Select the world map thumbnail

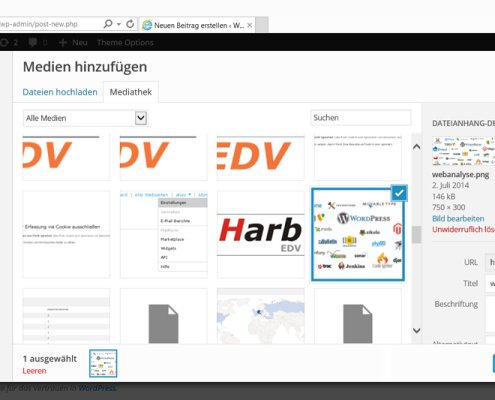pyautogui.click(x=261, y=316)
